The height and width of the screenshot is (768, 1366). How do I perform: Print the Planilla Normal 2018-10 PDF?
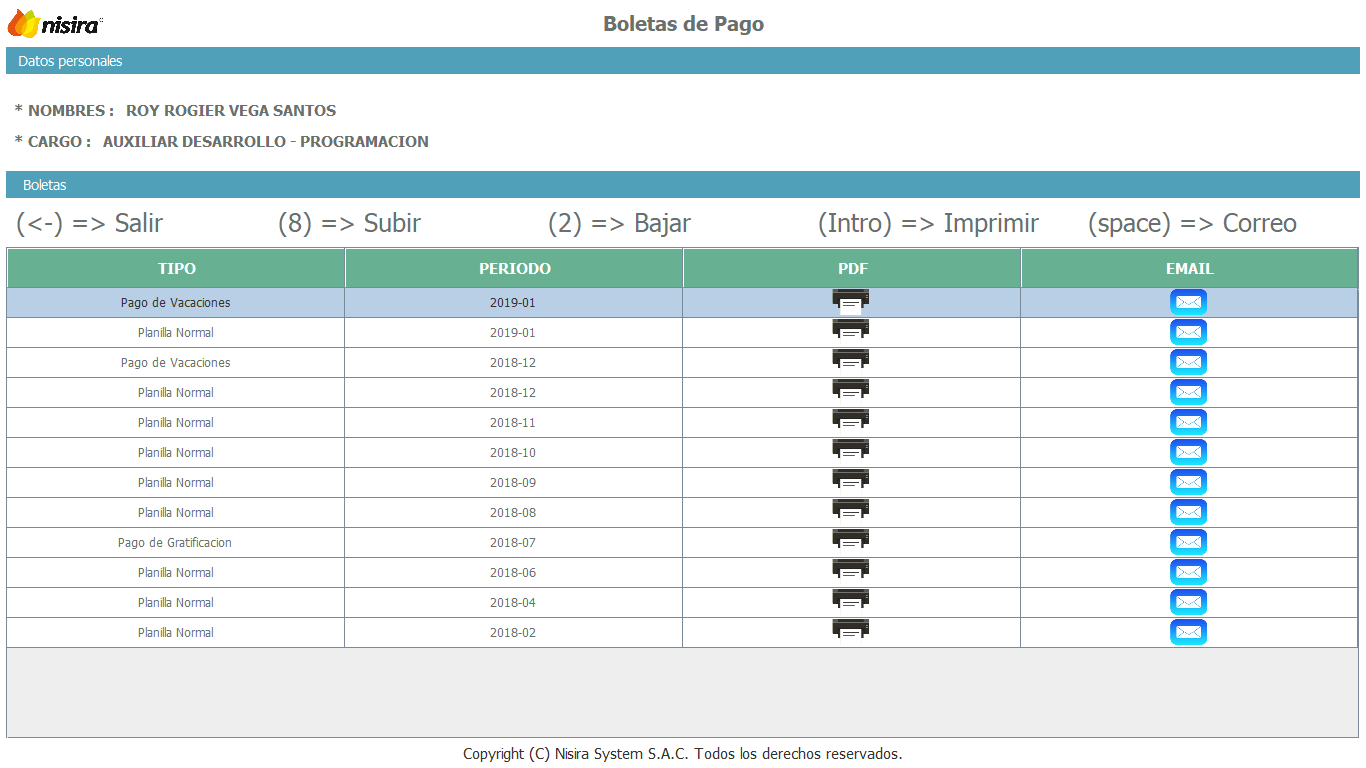click(851, 451)
